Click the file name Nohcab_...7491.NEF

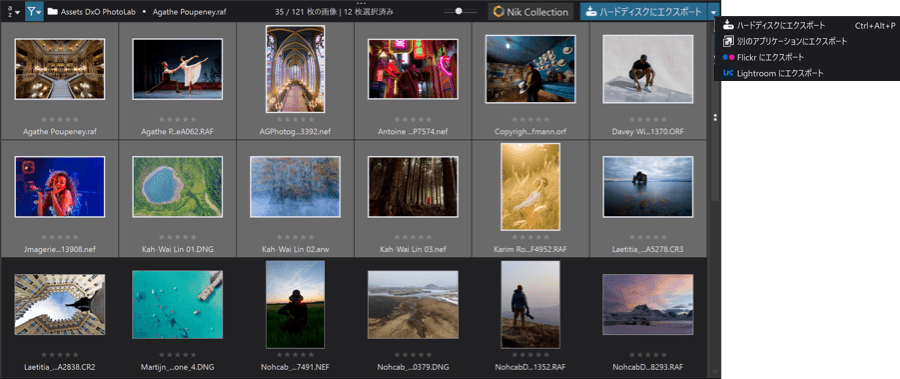296,367
